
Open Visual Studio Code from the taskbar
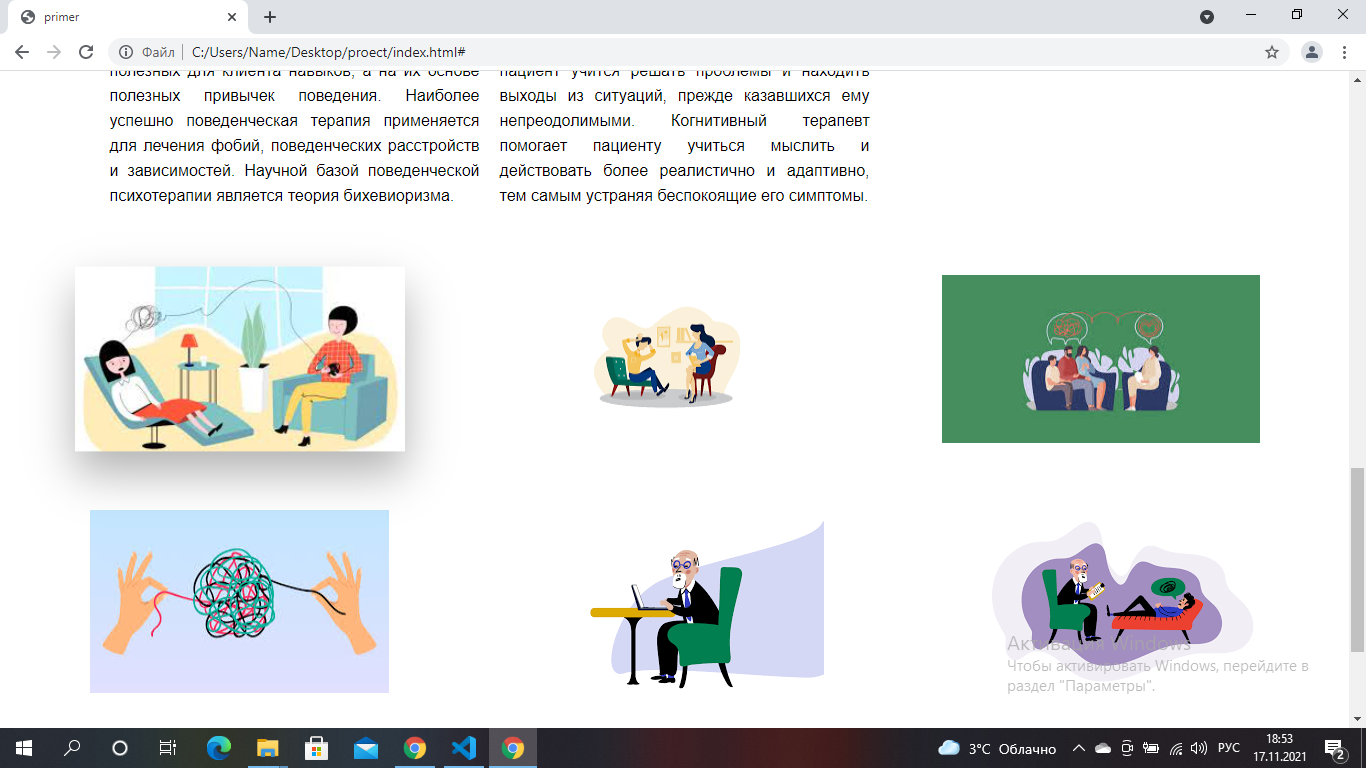[463, 748]
